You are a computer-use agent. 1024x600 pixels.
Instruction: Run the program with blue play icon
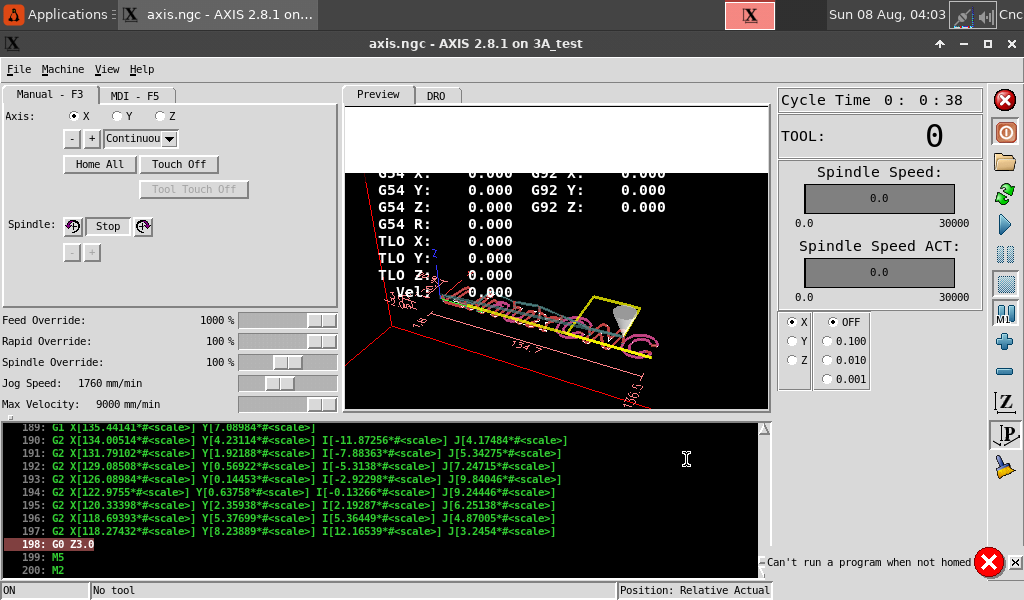click(1005, 225)
